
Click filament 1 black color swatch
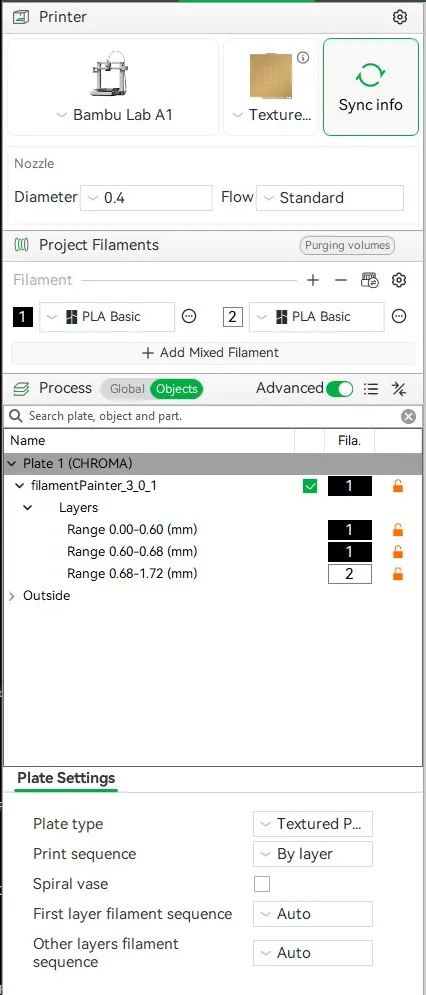tap(23, 317)
